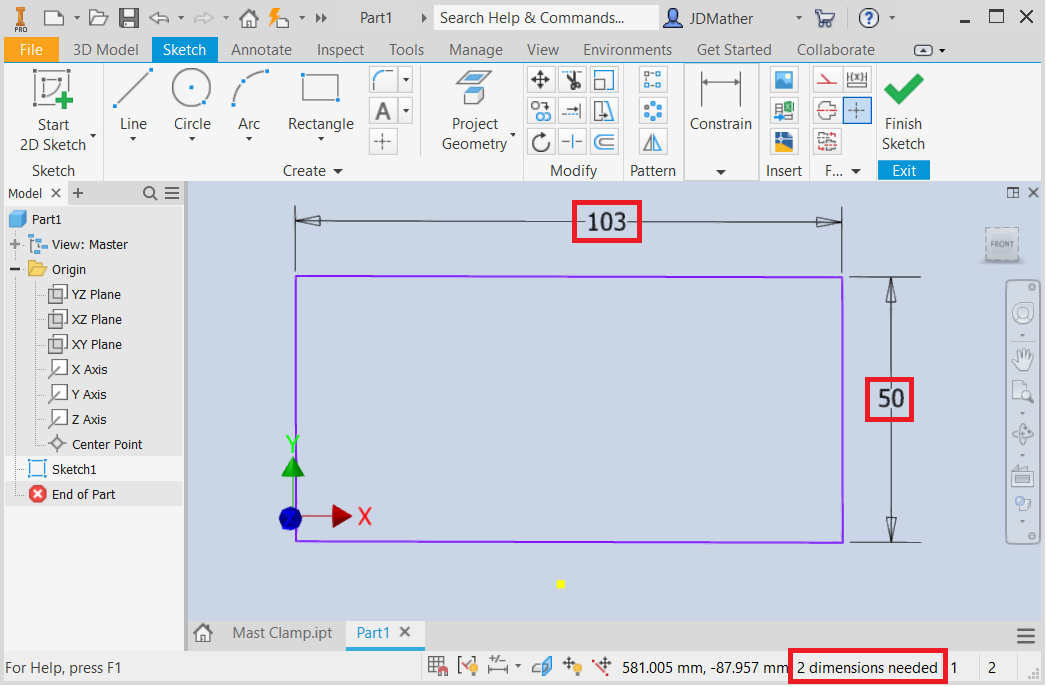The height and width of the screenshot is (687, 1047).
Task: Click the Project Geometry button
Action: coord(475,111)
